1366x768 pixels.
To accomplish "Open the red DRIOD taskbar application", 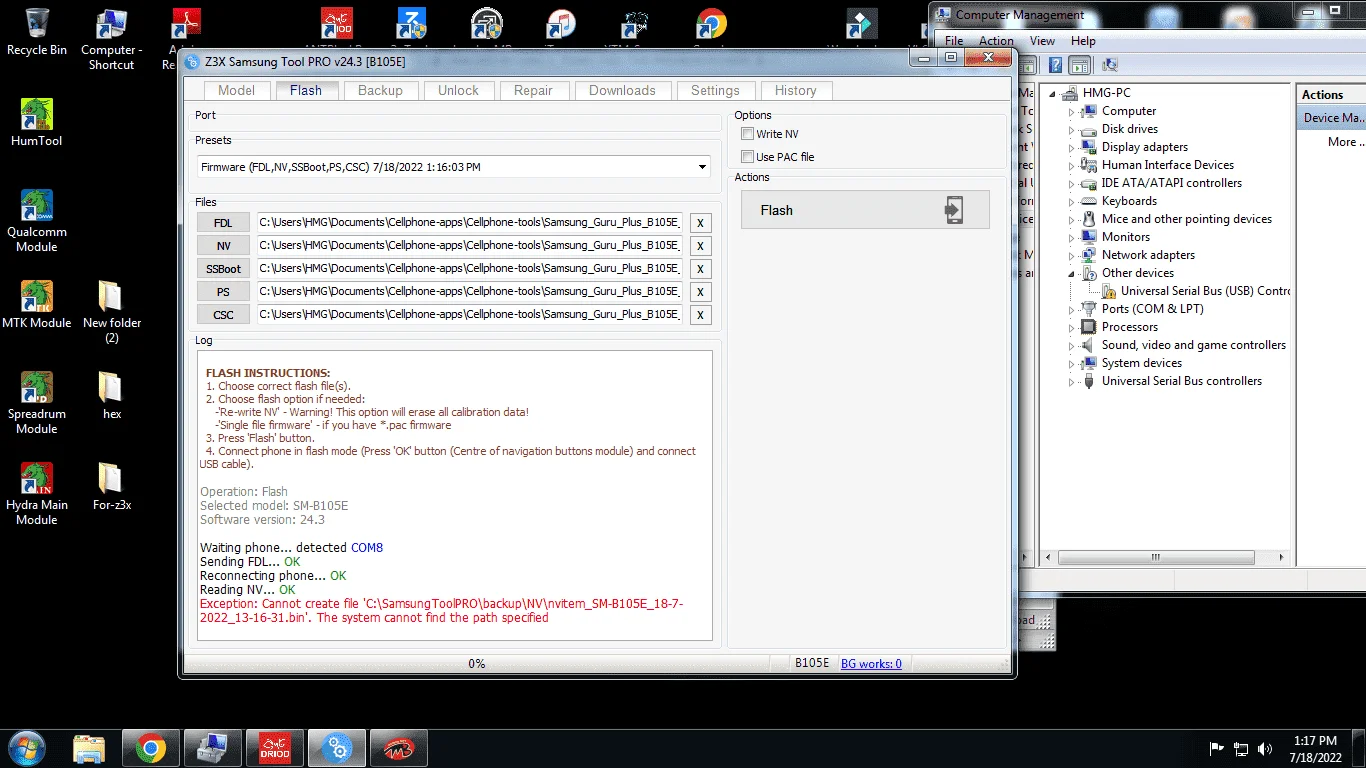I will tap(274, 747).
